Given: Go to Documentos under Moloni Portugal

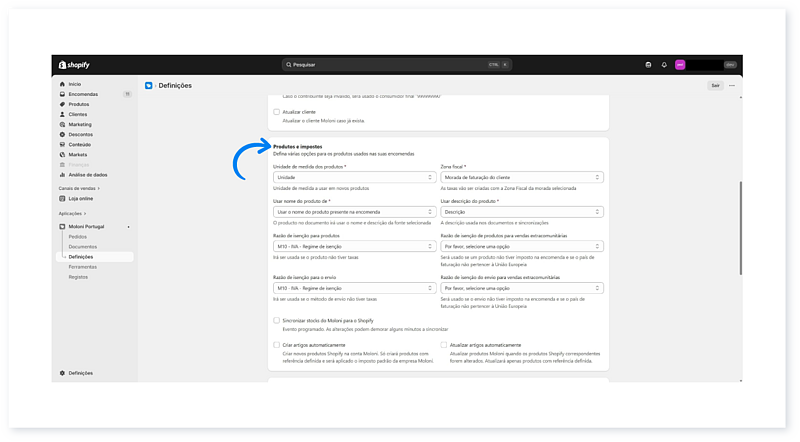Looking at the screenshot, I should pos(83,246).
